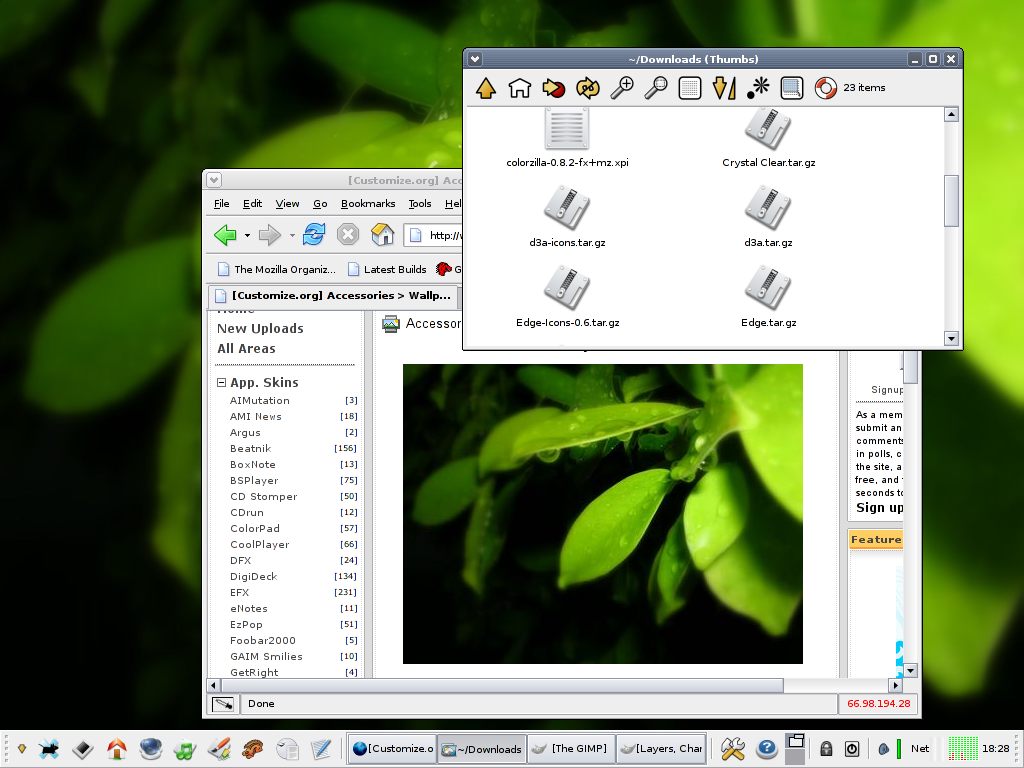Open Foobar2000 skins category
The image size is (1024, 768).
click(263, 641)
